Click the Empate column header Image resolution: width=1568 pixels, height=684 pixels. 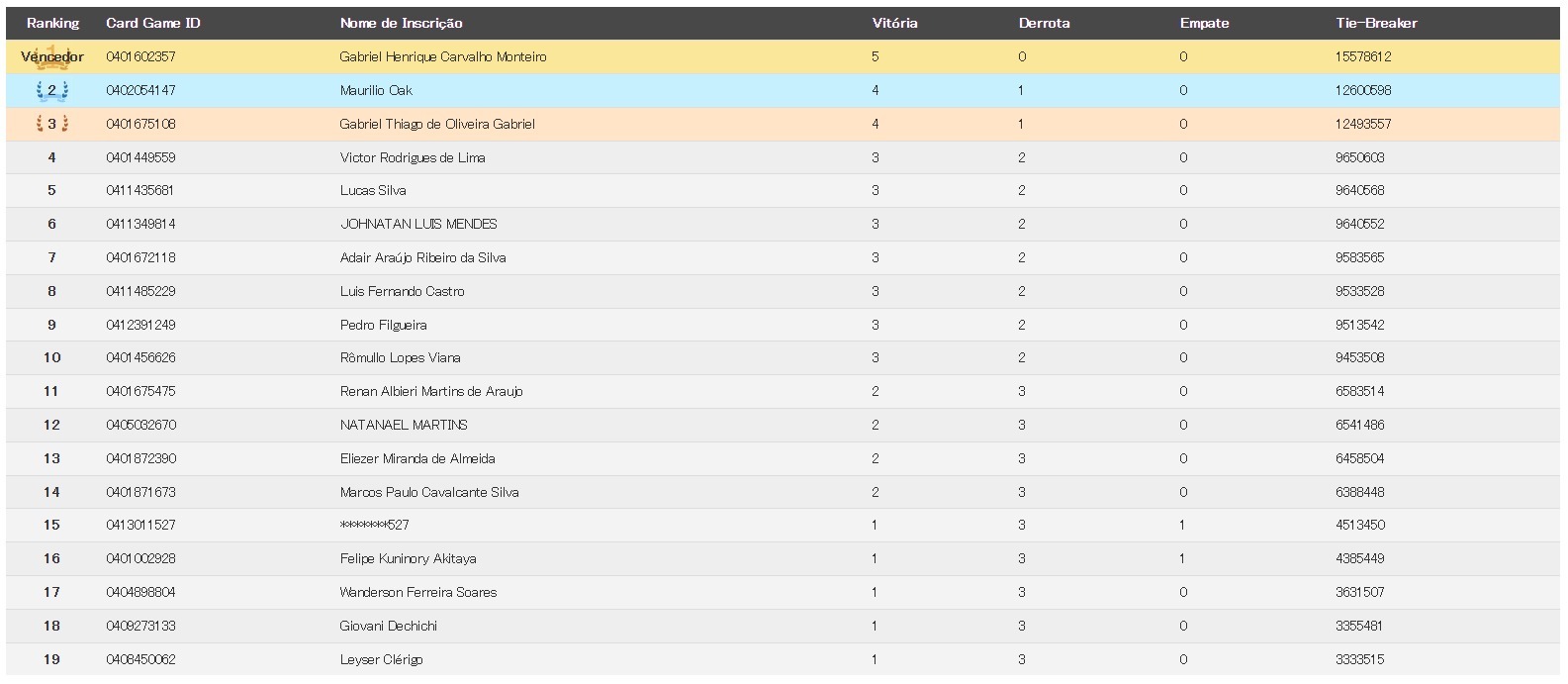(1204, 23)
